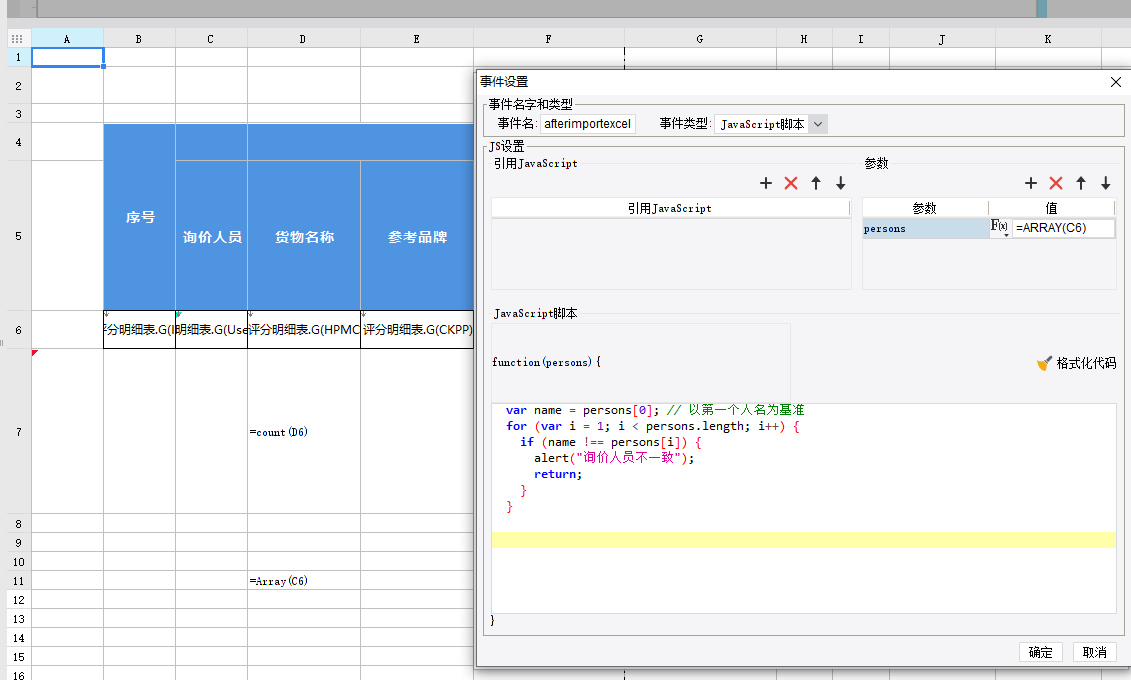The height and width of the screenshot is (680, 1131).
Task: Select column E header
Action: [x=417, y=39]
